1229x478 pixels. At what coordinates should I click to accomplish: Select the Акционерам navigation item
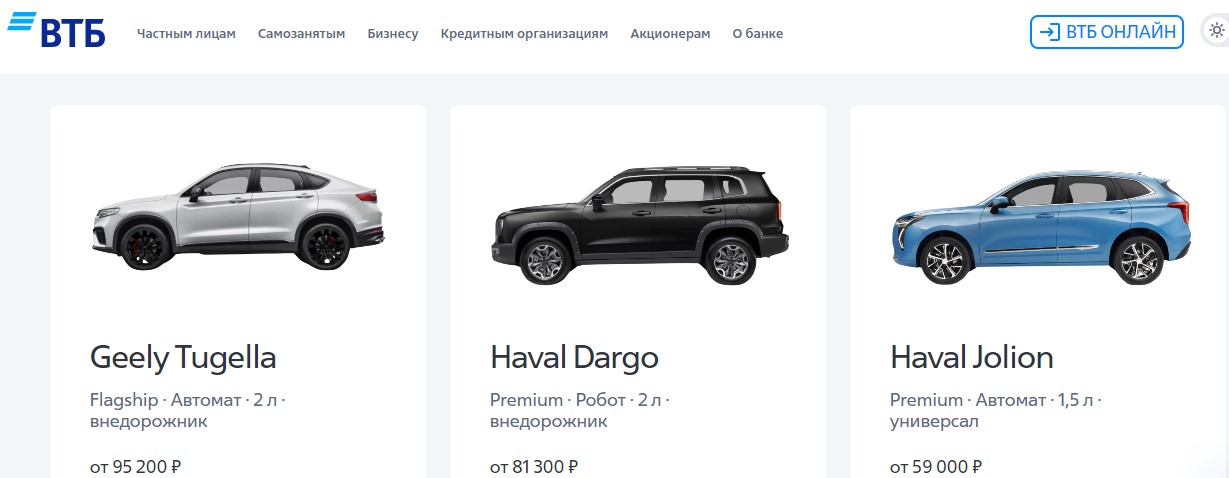(x=670, y=33)
